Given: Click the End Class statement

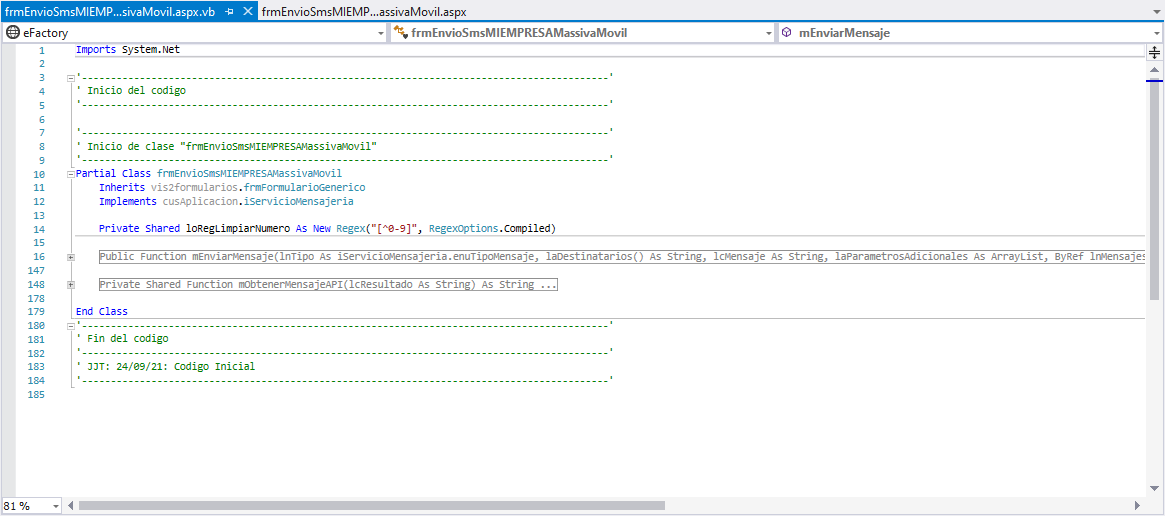Looking at the screenshot, I should (x=102, y=312).
